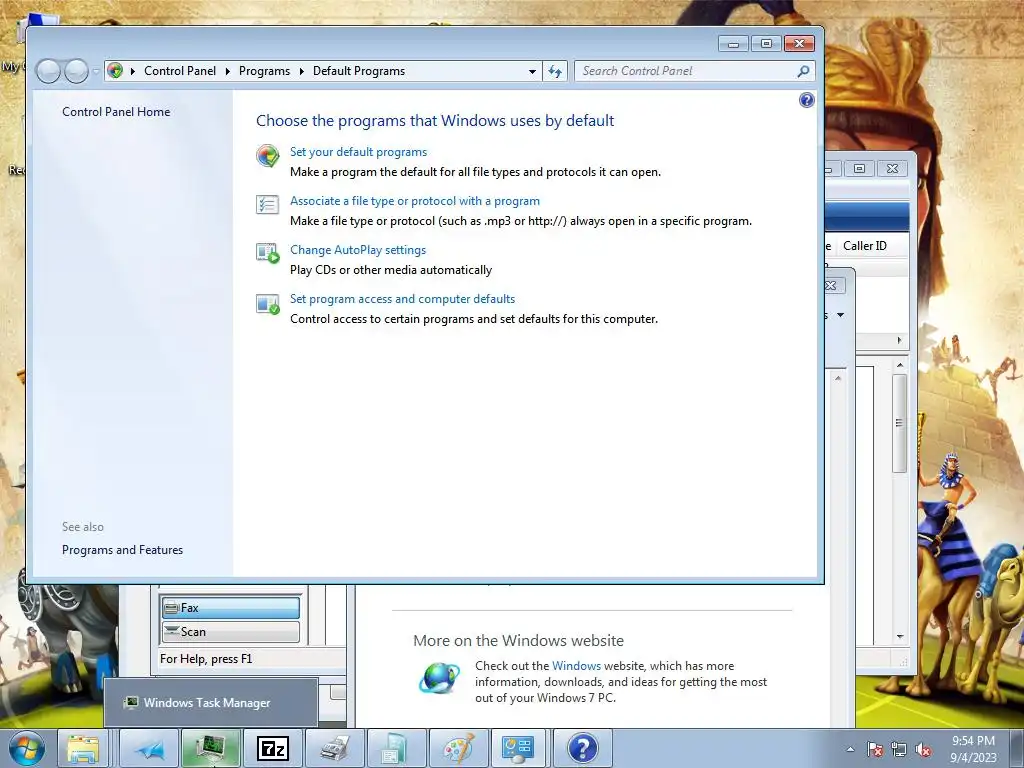1024x768 pixels.
Task: Show hidden tray icons arrow
Action: coord(850,749)
